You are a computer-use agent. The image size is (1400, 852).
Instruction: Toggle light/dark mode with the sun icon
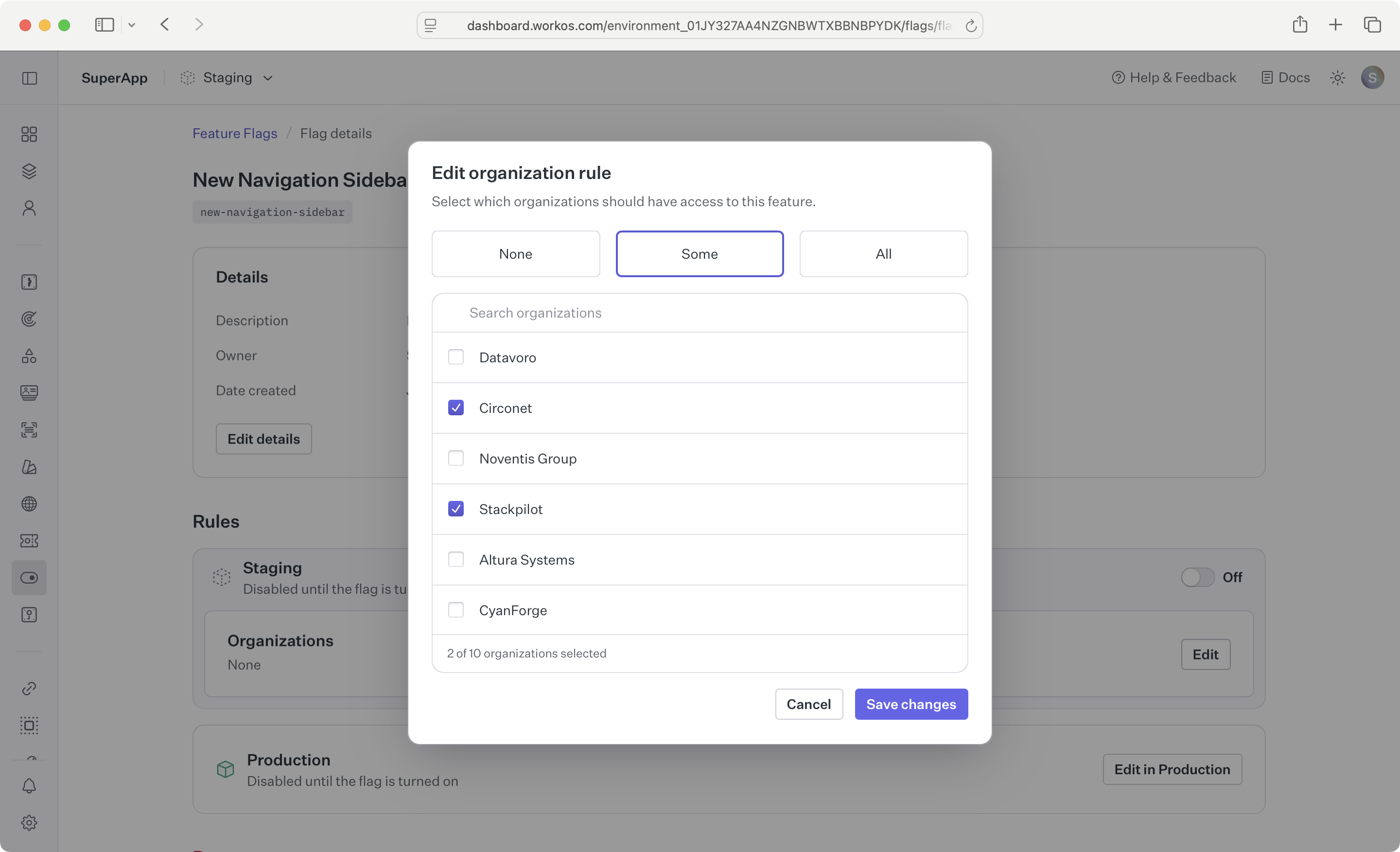[1338, 77]
